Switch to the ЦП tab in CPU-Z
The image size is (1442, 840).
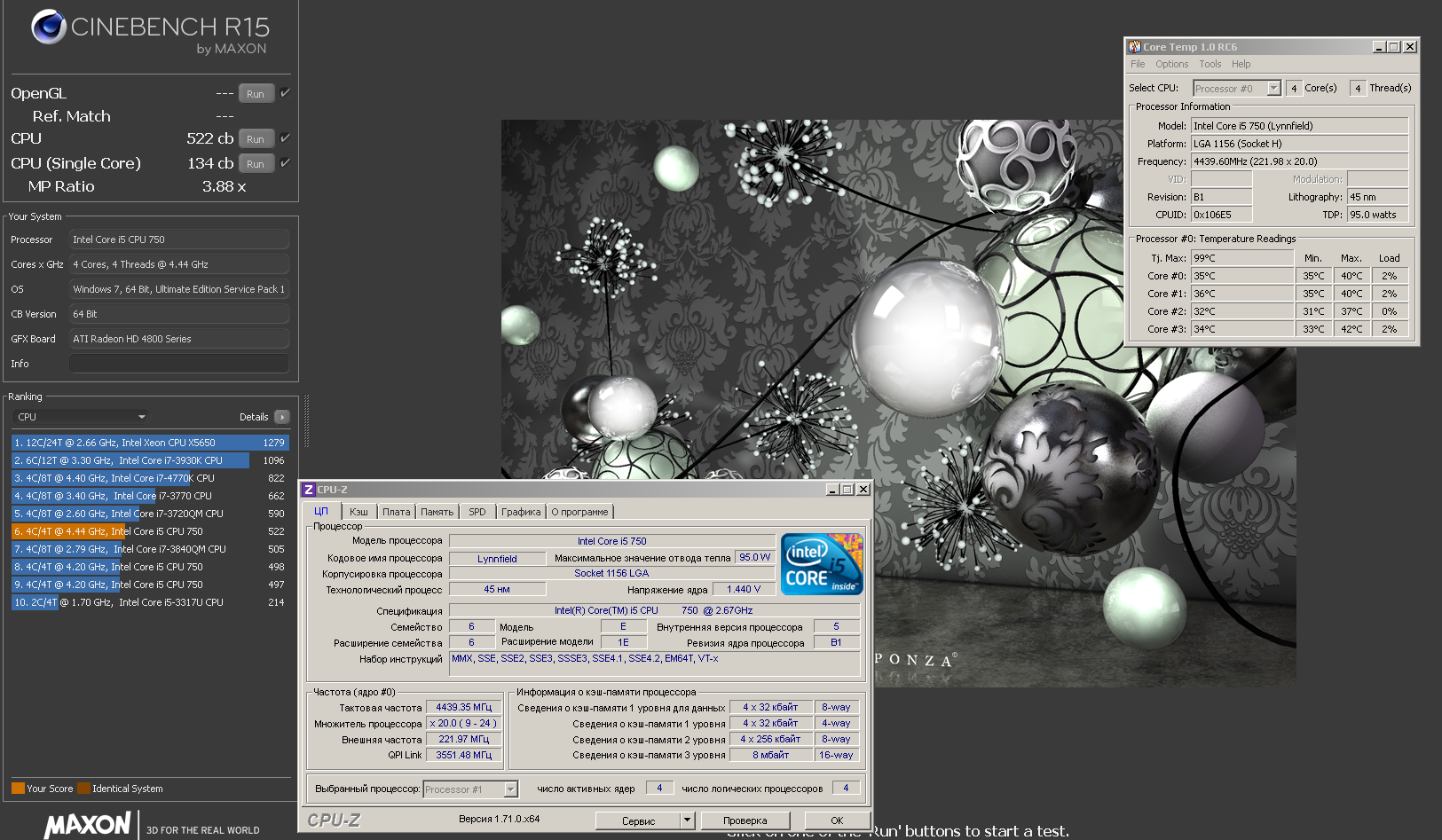[x=321, y=511]
